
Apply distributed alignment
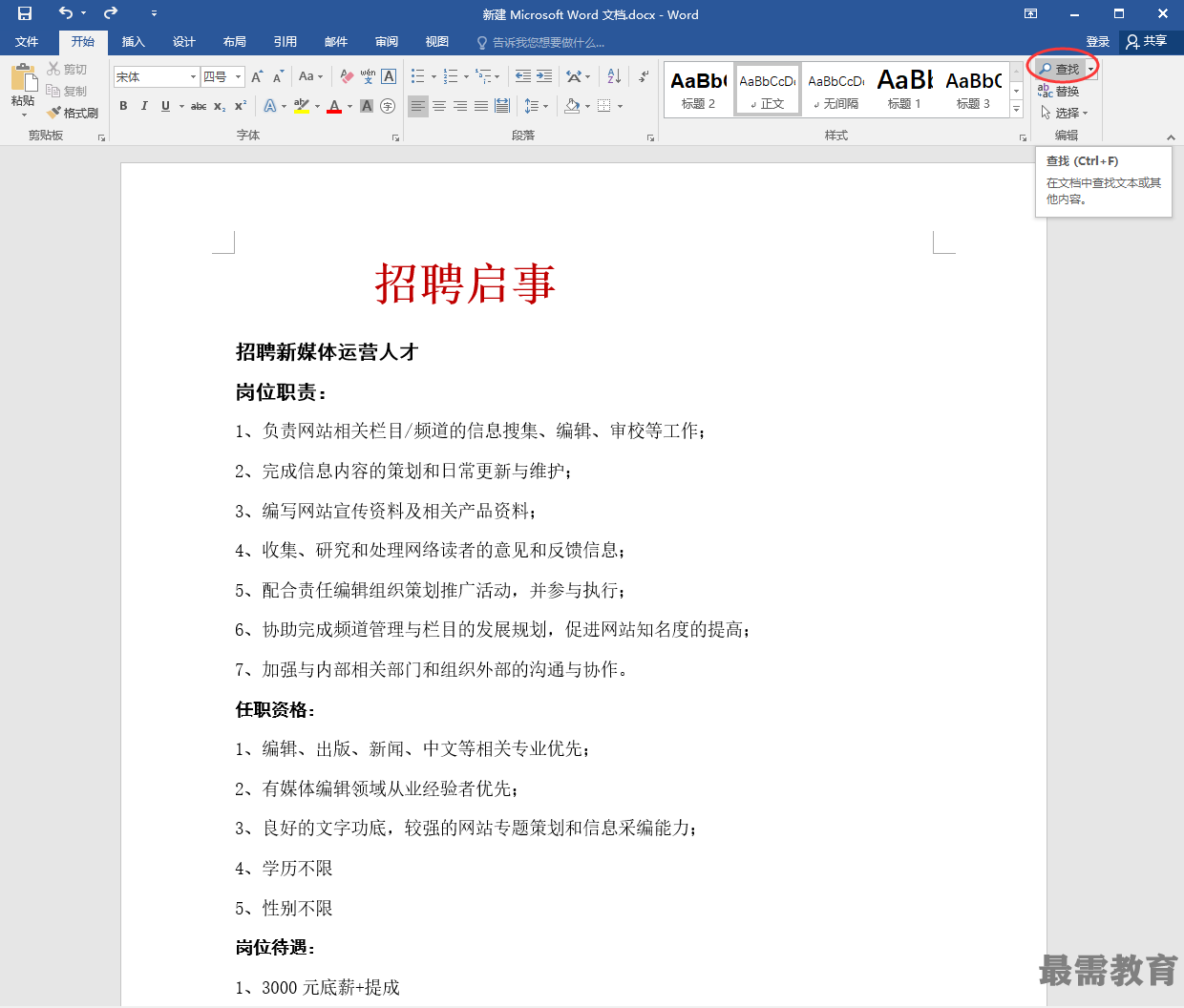pyautogui.click(x=502, y=106)
